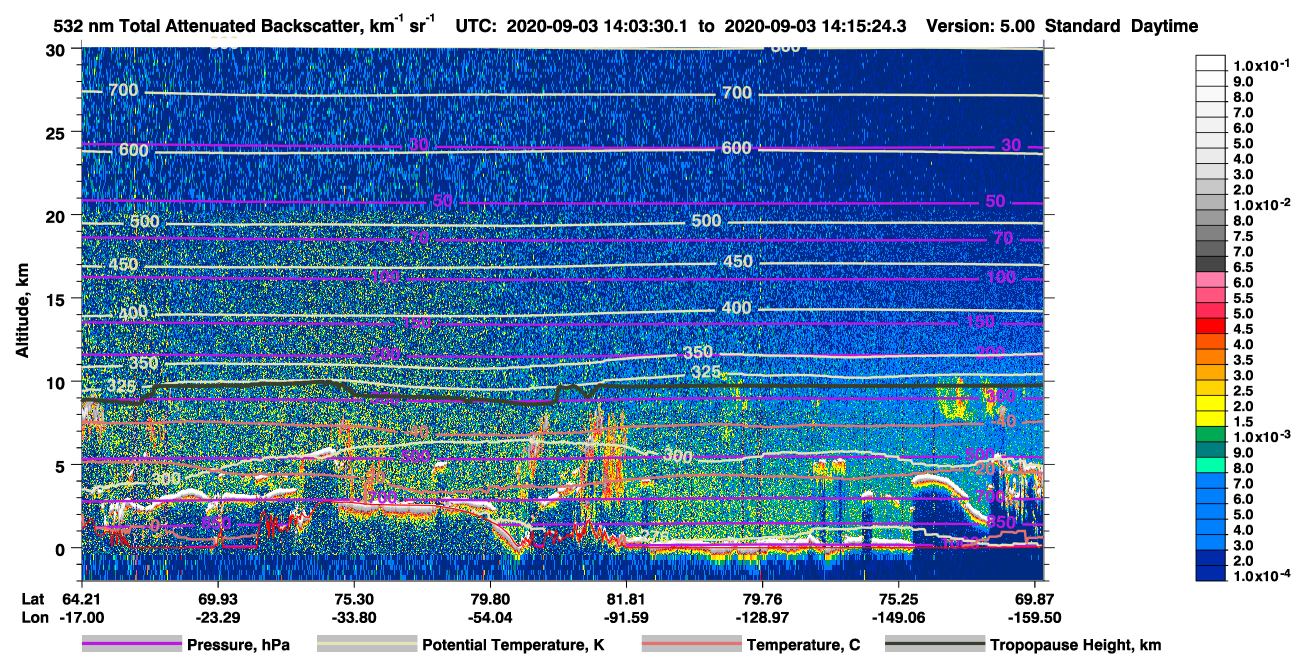Click the colorbar label 1.0x10-4
The height and width of the screenshot is (667, 1300).
pyautogui.click(x=1261, y=575)
